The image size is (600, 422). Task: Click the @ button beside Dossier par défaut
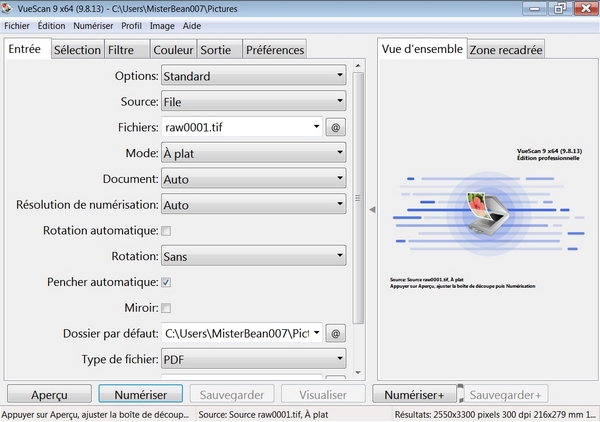point(336,333)
